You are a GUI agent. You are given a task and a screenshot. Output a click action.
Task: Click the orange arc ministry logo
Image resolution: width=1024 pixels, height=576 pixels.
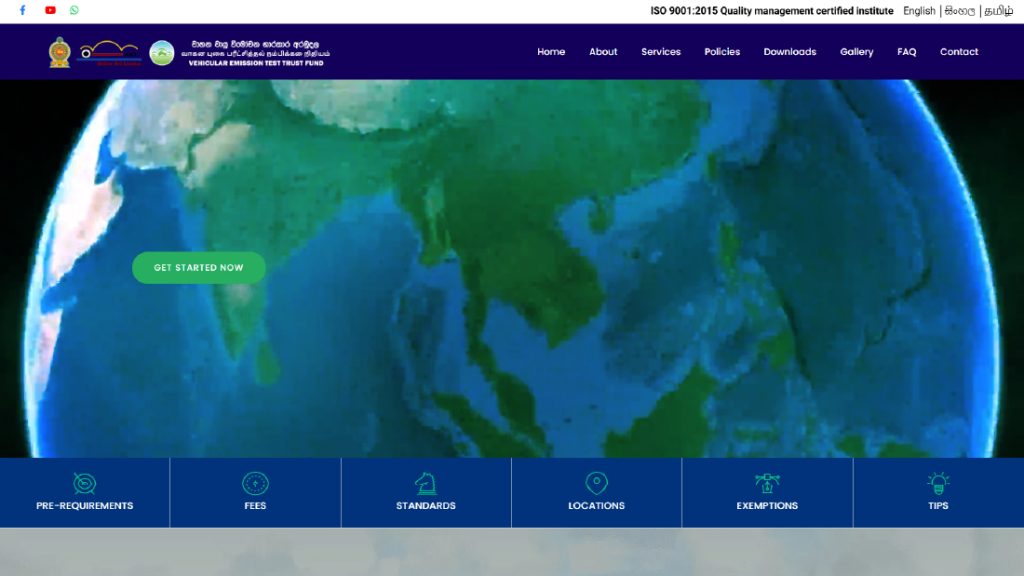click(x=108, y=53)
